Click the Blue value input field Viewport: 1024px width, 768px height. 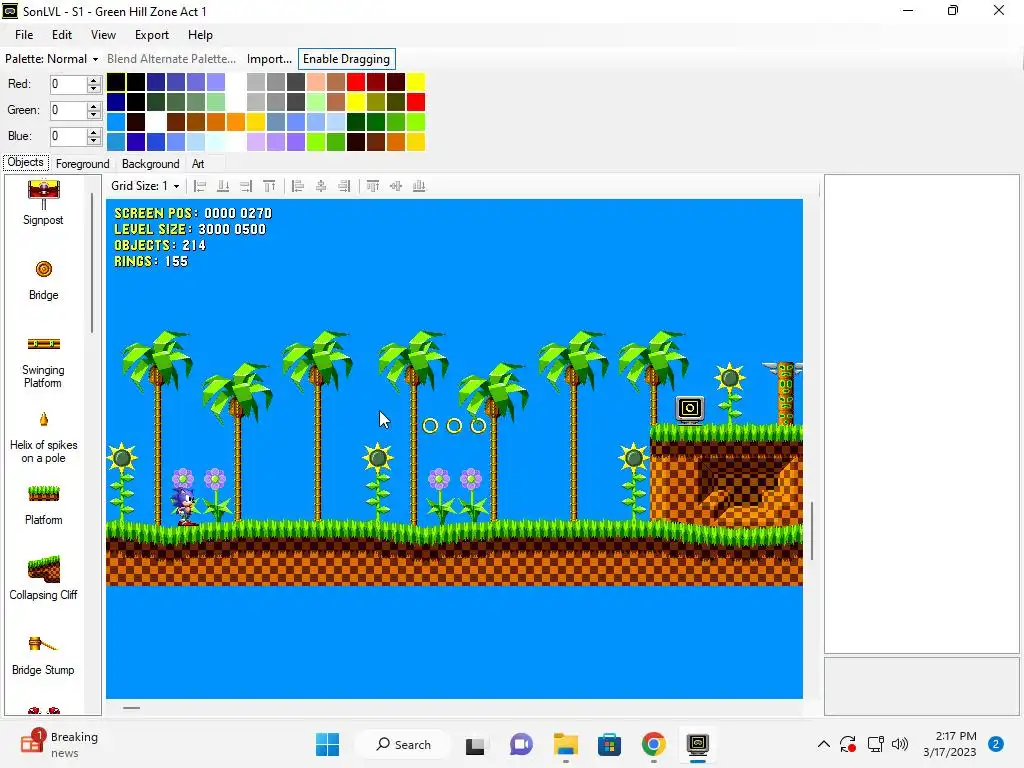click(68, 136)
